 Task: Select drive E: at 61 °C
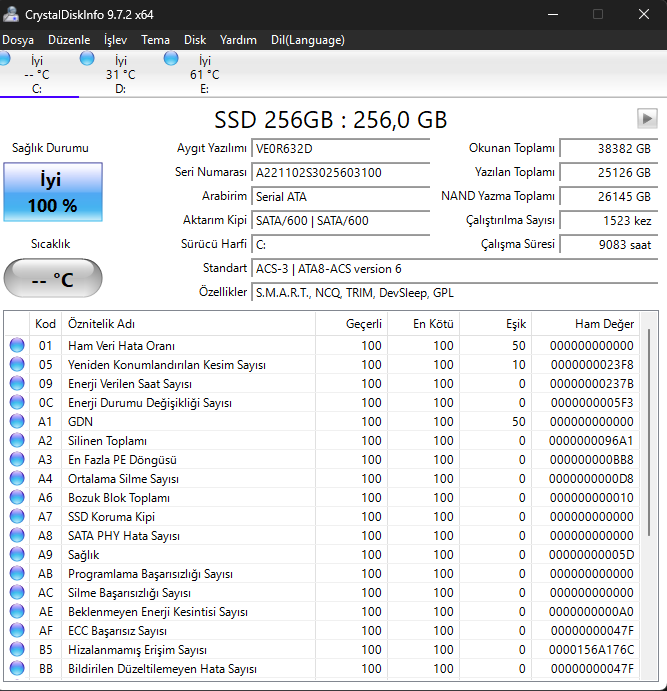(204, 74)
